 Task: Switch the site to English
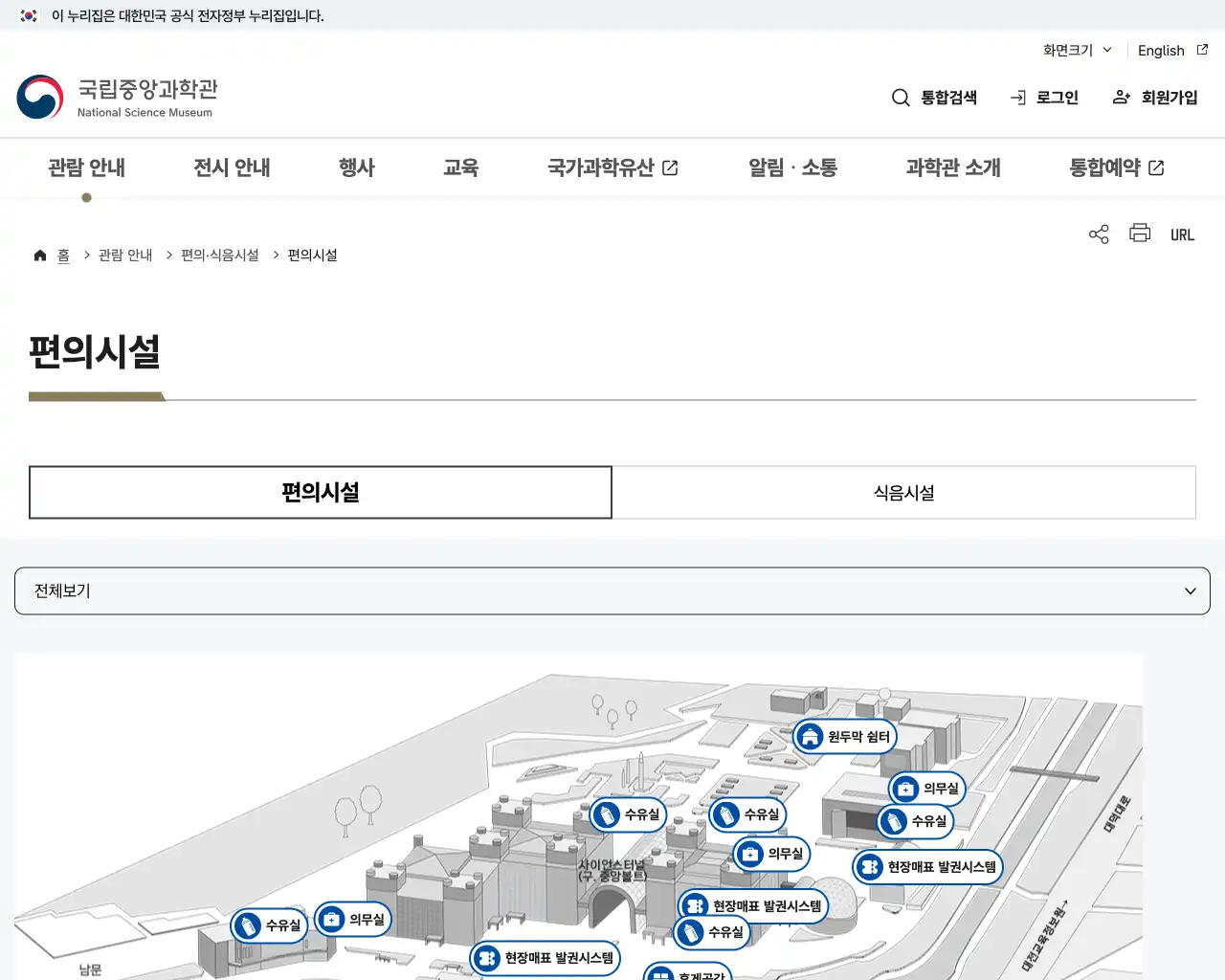[1160, 51]
